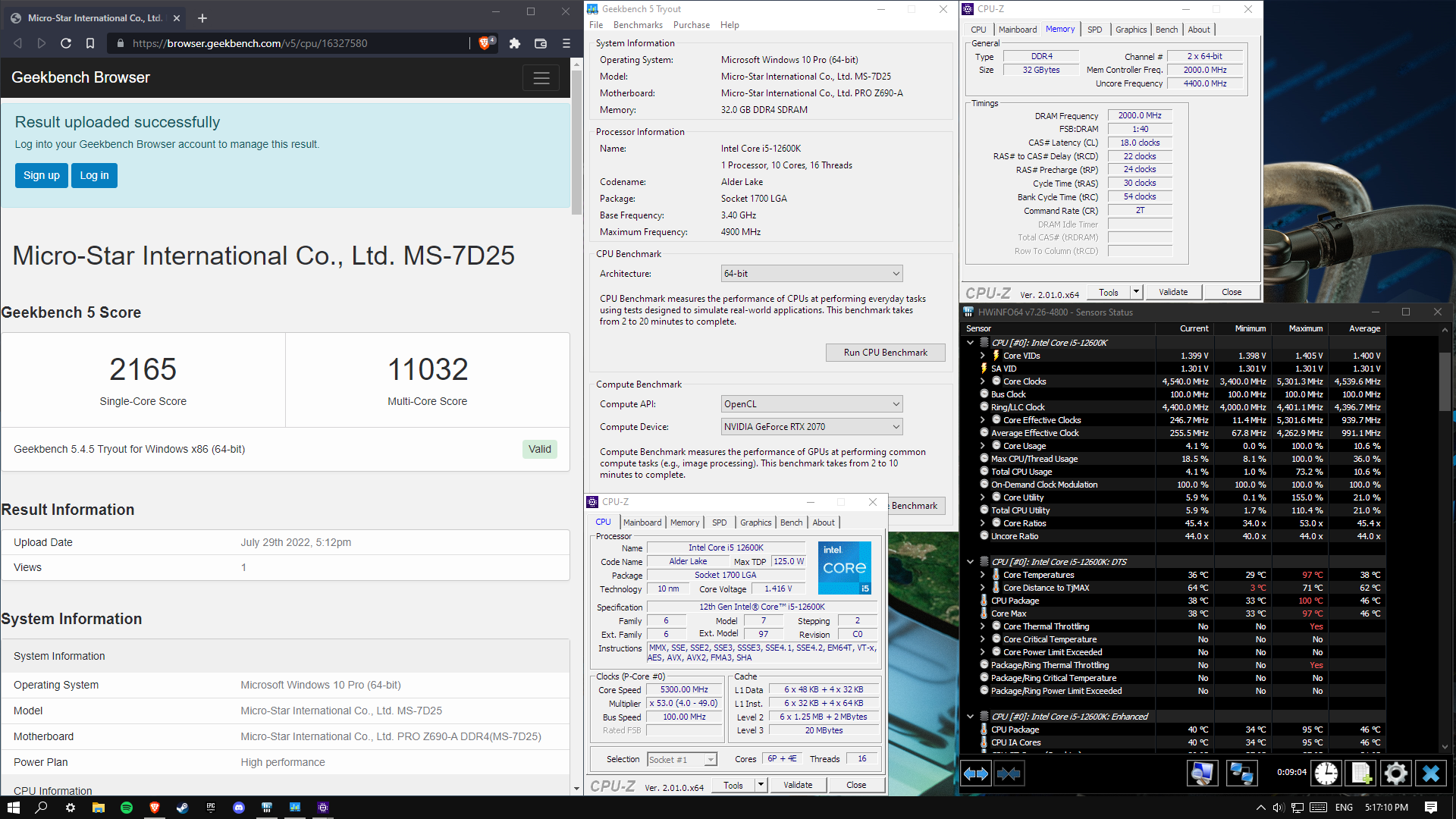Open new browser tab plus button
The height and width of the screenshot is (819, 1456).
(202, 17)
